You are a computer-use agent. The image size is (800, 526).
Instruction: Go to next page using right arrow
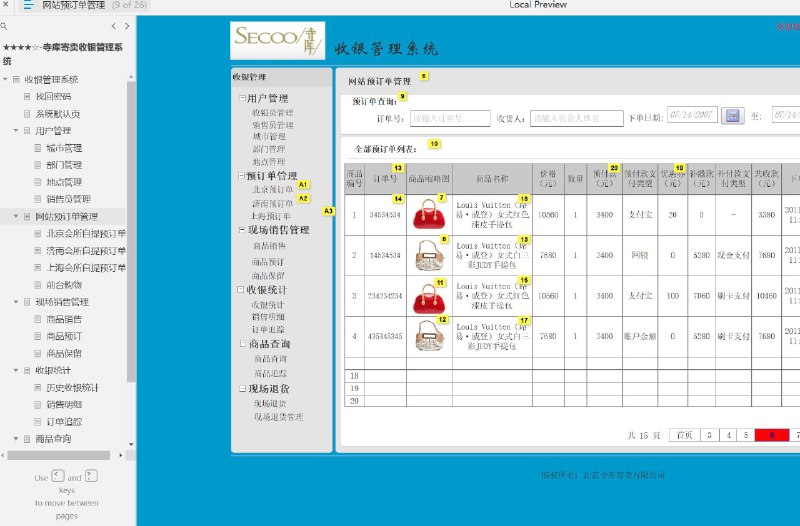(127, 26)
